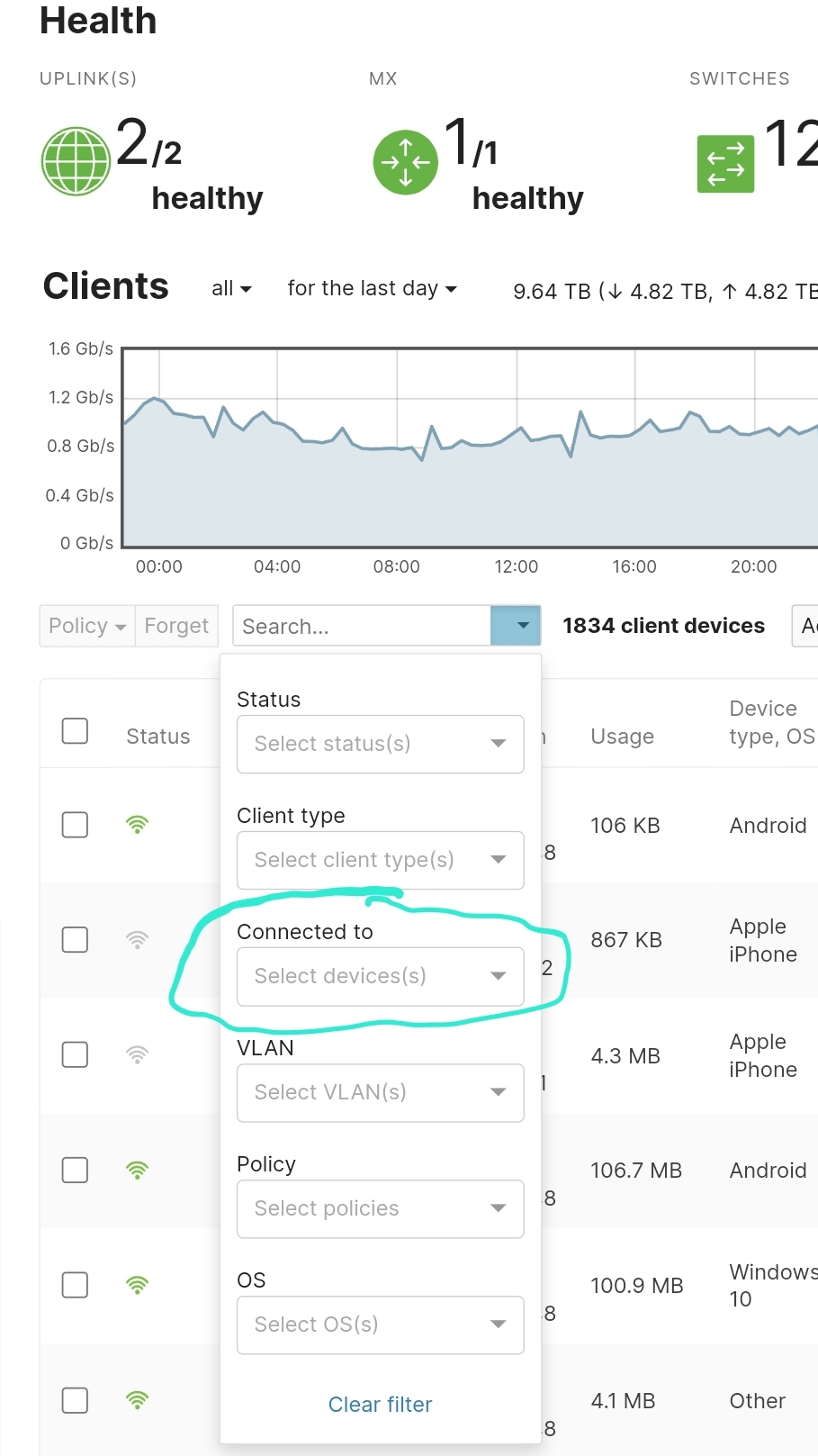This screenshot has width=818, height=1456.
Task: Open the Select VLAN(s) dropdown
Action: pos(380,1092)
